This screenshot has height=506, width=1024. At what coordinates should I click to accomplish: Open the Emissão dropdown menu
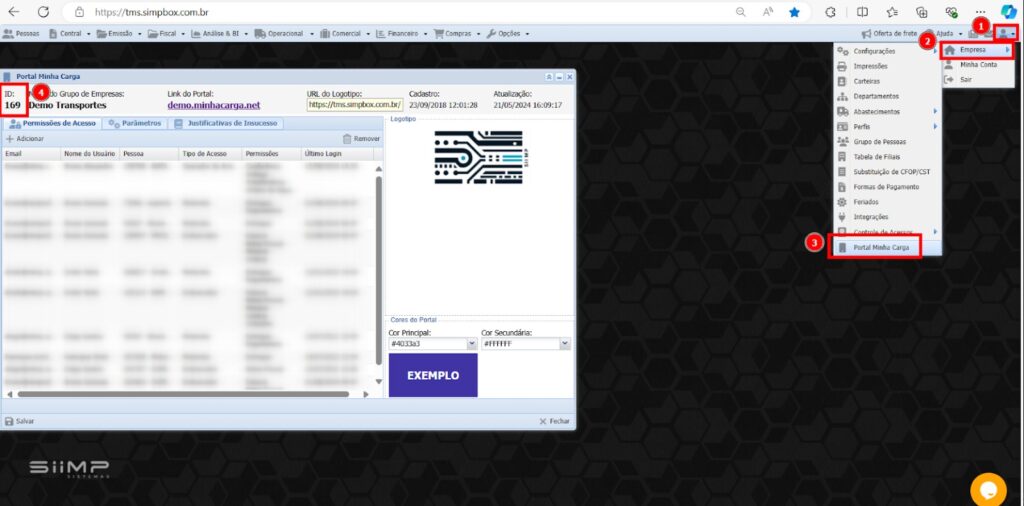click(120, 33)
